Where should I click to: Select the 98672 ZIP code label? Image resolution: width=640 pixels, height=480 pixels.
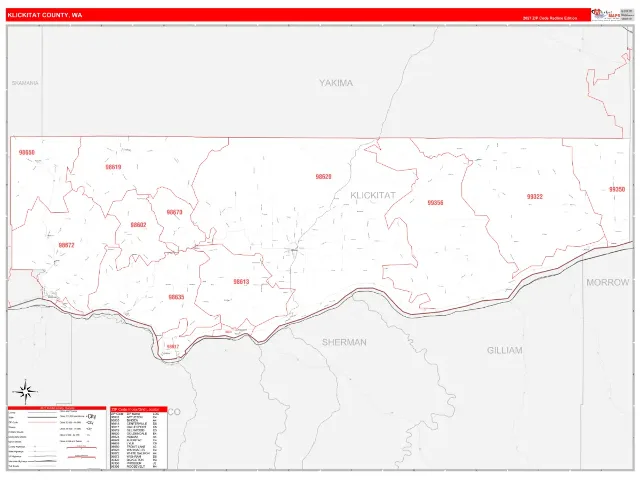(66, 245)
